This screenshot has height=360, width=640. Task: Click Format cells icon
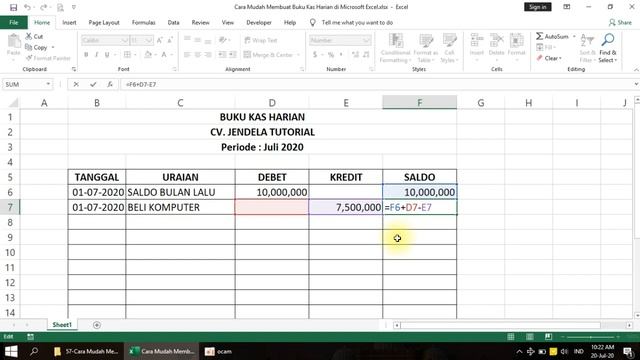point(516,41)
